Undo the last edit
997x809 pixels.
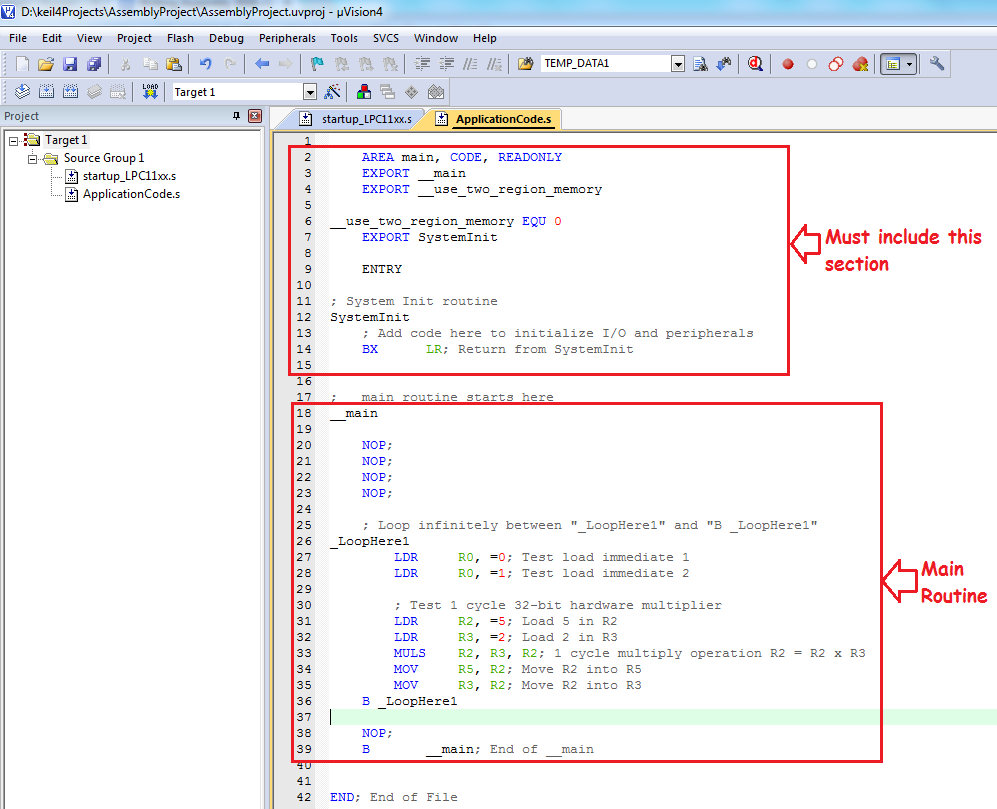205,64
